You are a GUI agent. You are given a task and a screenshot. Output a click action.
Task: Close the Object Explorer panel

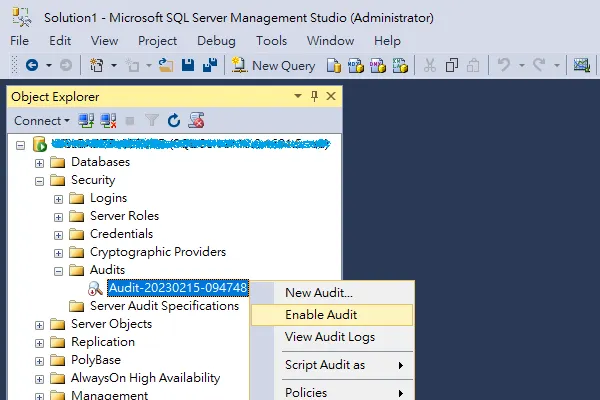click(331, 96)
